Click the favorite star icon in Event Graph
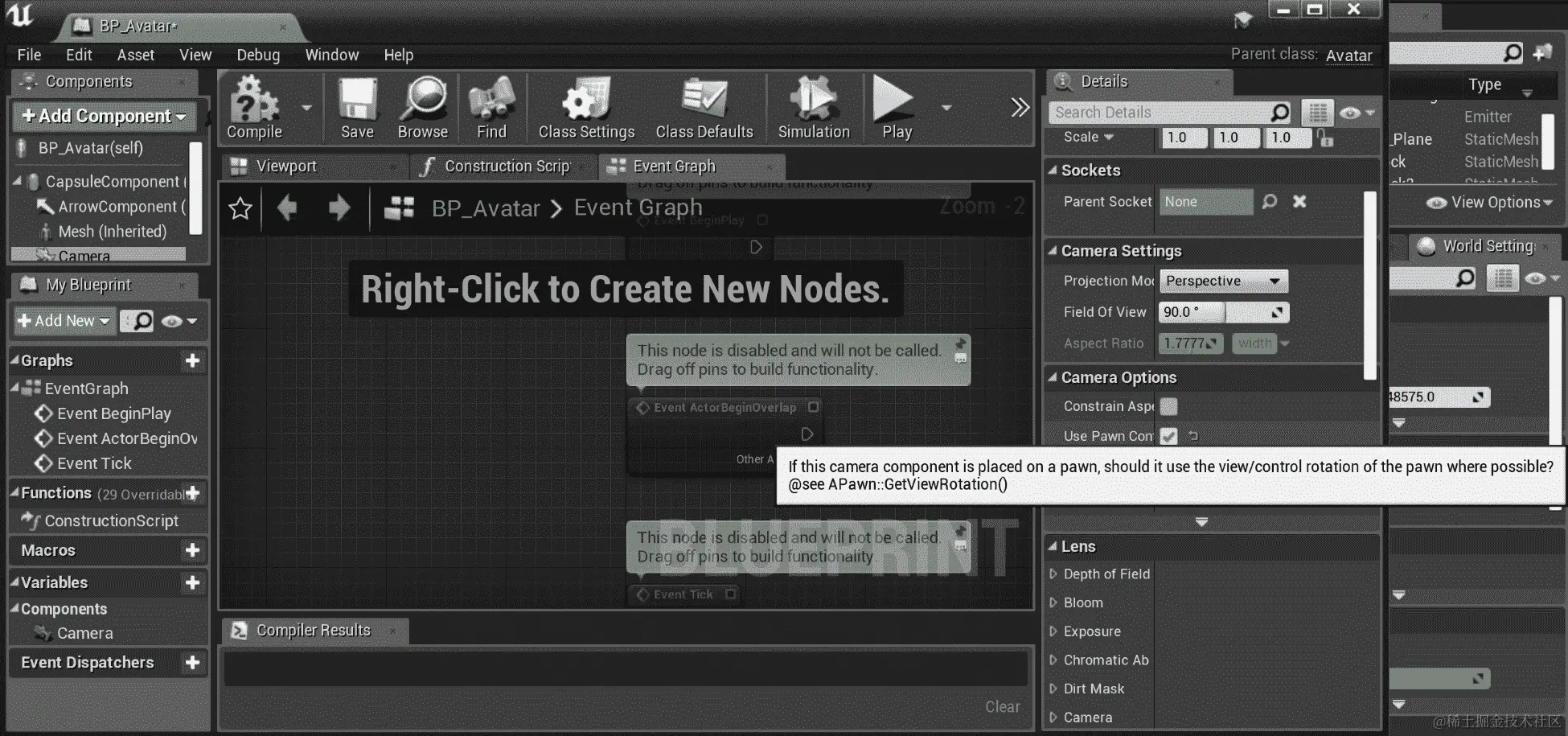 (x=240, y=208)
